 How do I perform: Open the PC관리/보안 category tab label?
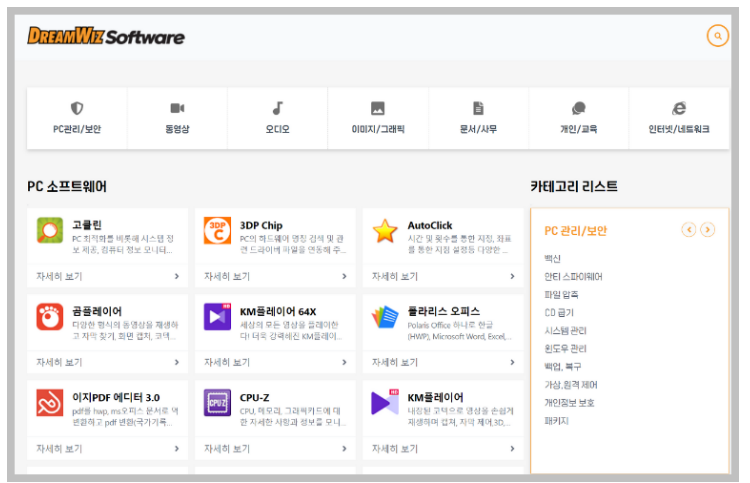tap(77, 129)
